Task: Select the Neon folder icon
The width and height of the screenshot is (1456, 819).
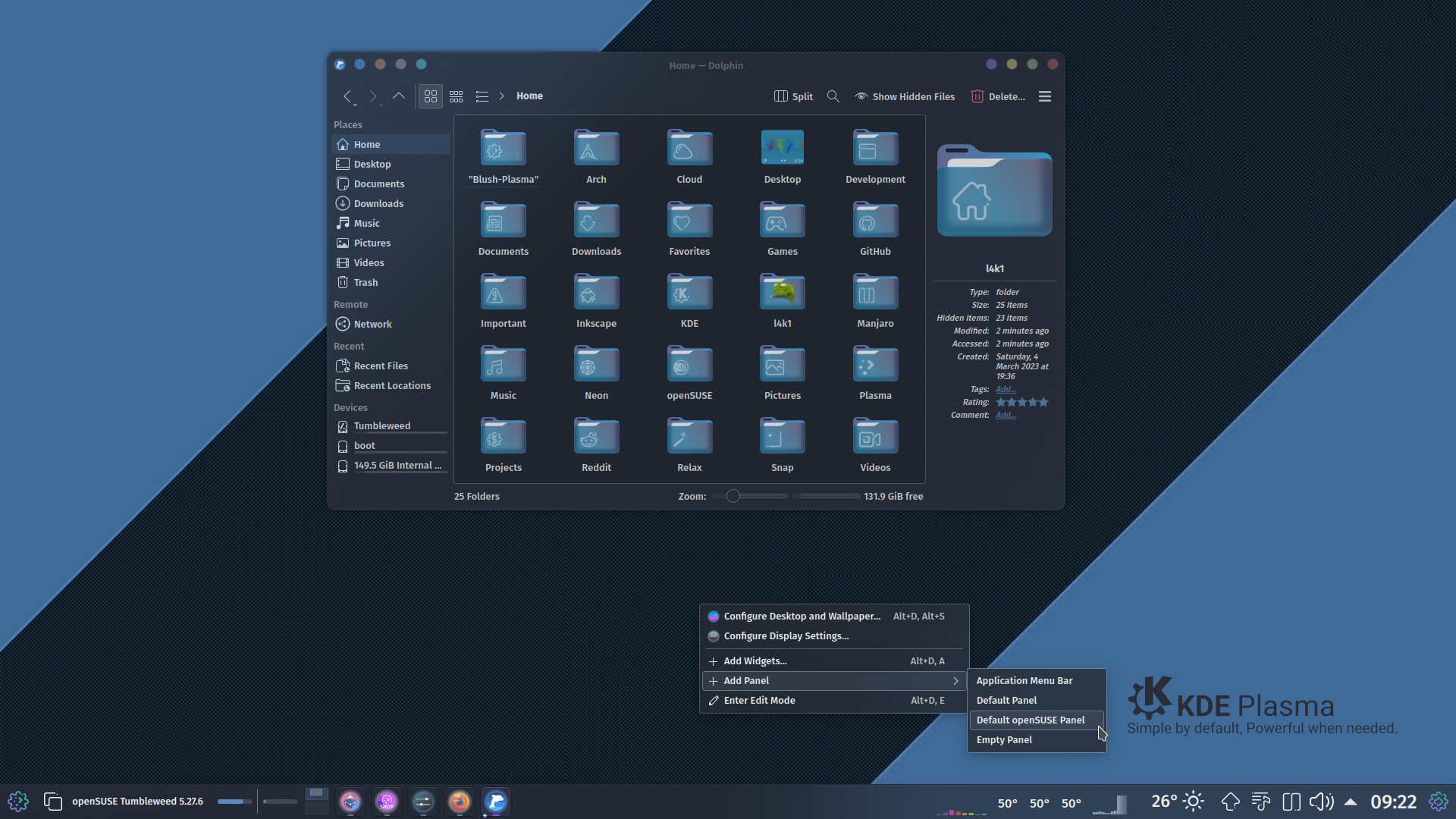Action: (596, 364)
